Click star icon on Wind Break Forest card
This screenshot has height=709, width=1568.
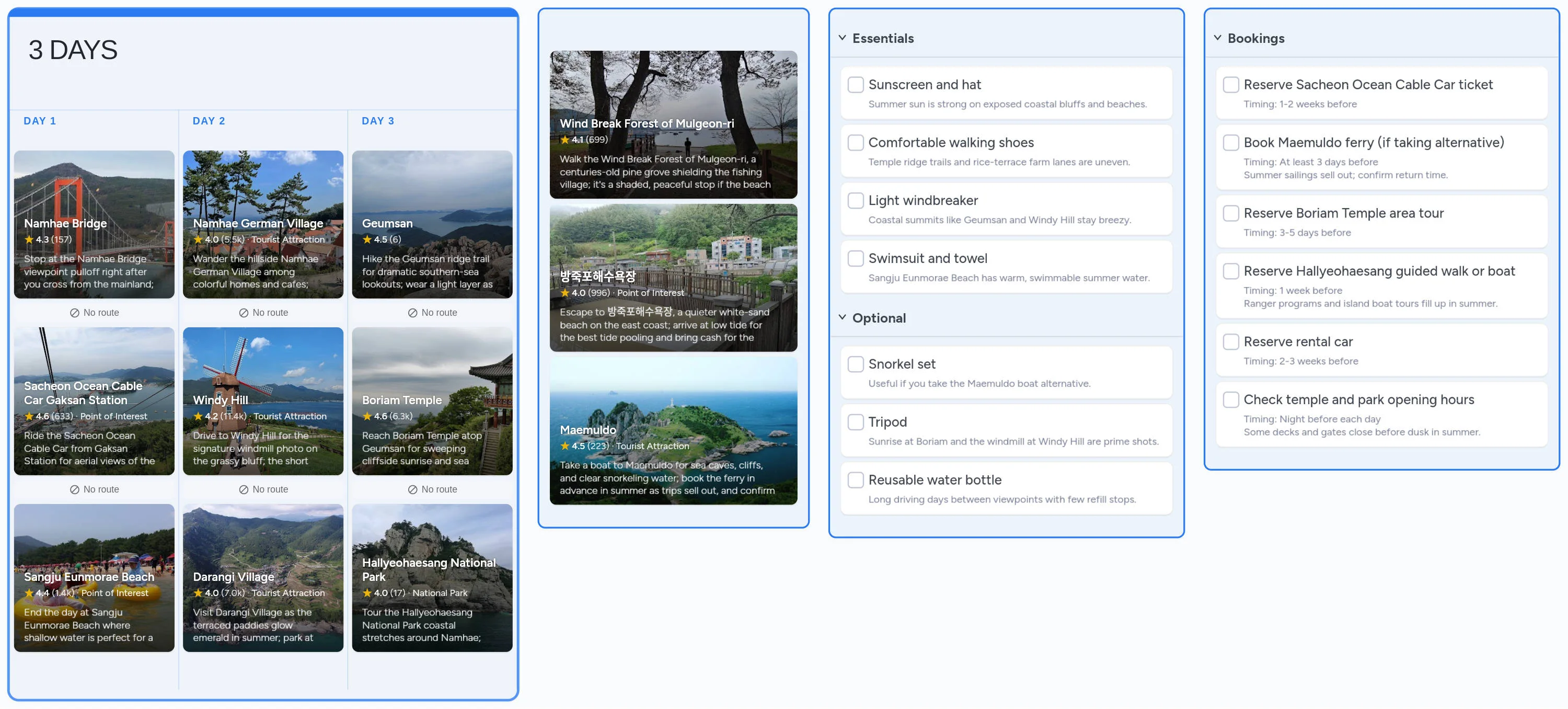point(565,140)
